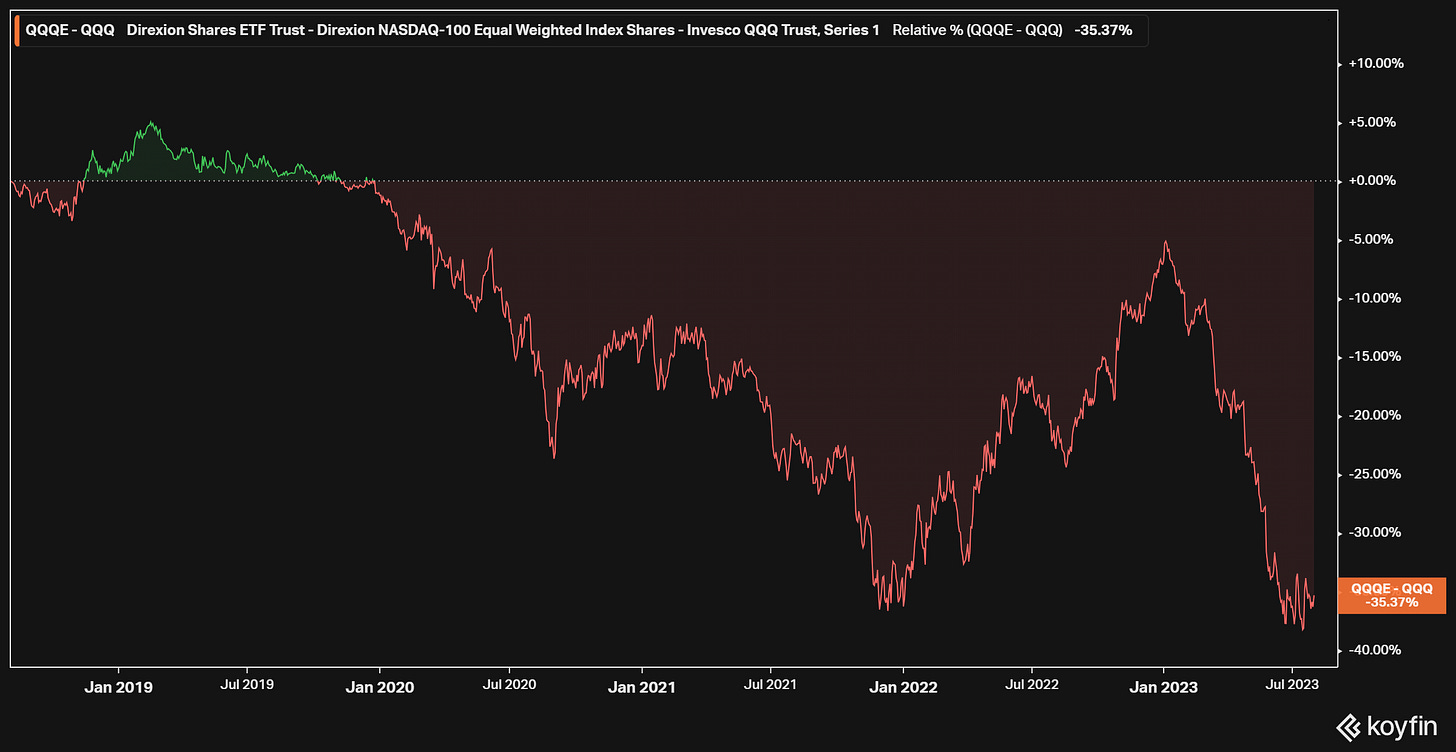Viewport: 1456px width, 752px height.
Task: Click the -40.00% y-axis label
Action: coord(1376,650)
